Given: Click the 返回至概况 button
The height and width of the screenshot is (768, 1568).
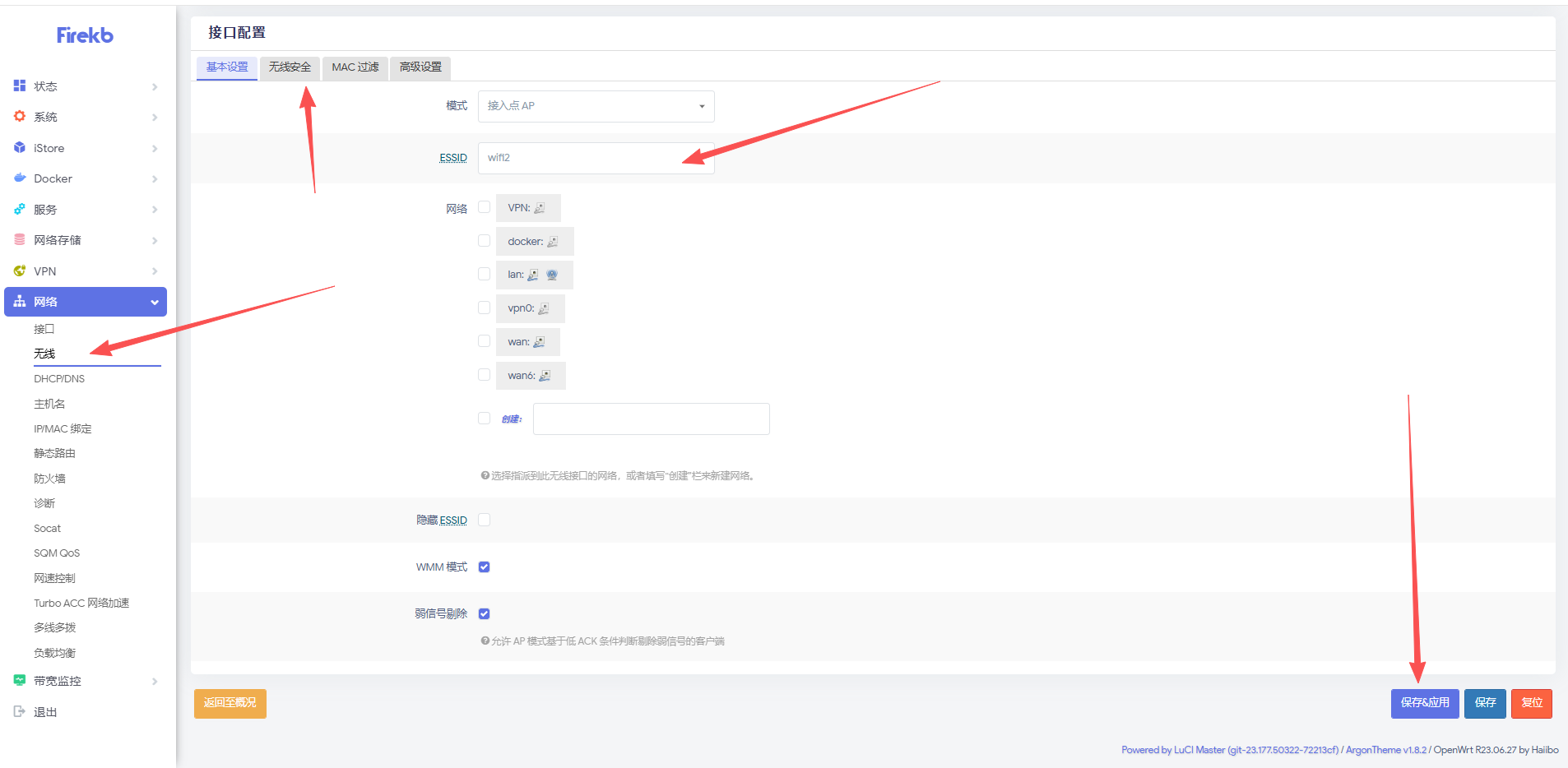Looking at the screenshot, I should point(230,704).
